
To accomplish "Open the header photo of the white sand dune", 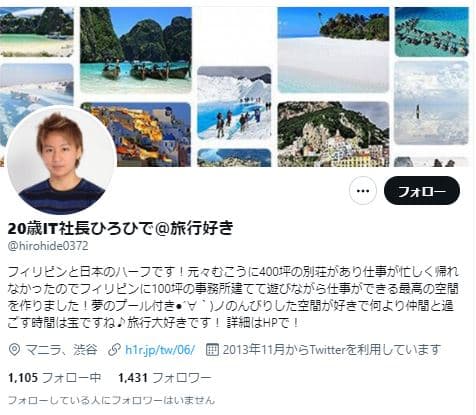I will point(333,50).
